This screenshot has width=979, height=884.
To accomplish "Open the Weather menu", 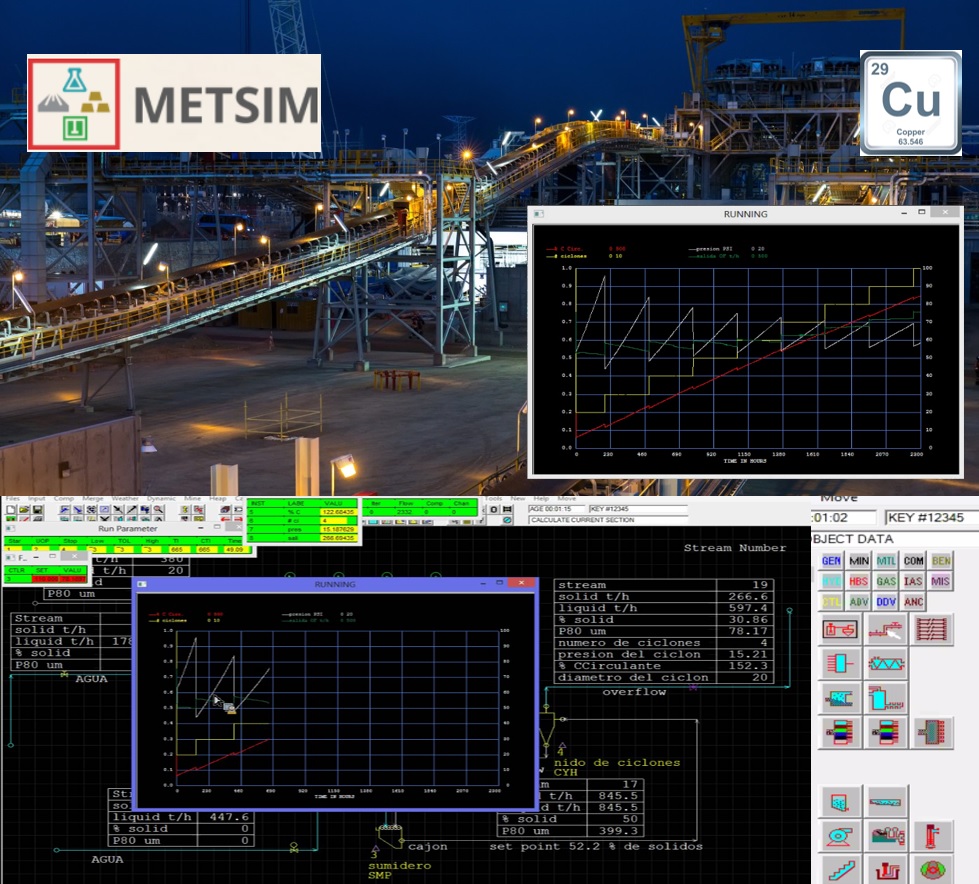I will 125,498.
